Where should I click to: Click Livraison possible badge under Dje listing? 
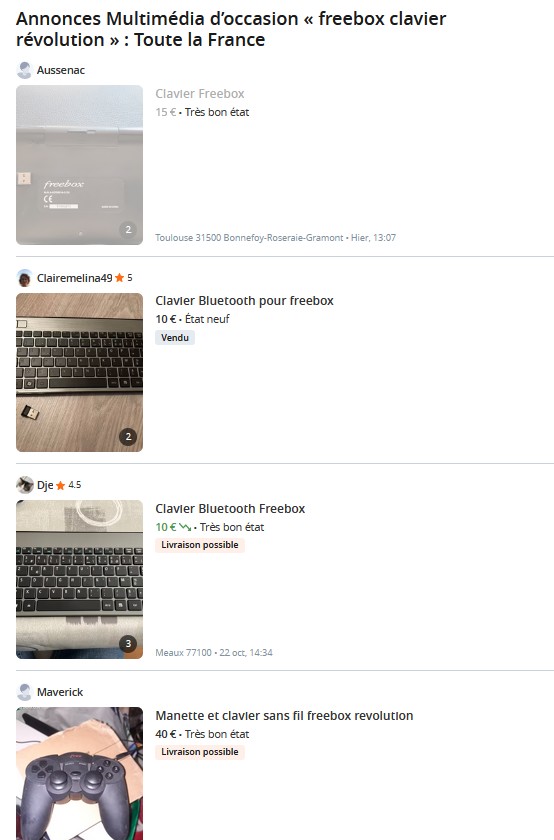(200, 545)
